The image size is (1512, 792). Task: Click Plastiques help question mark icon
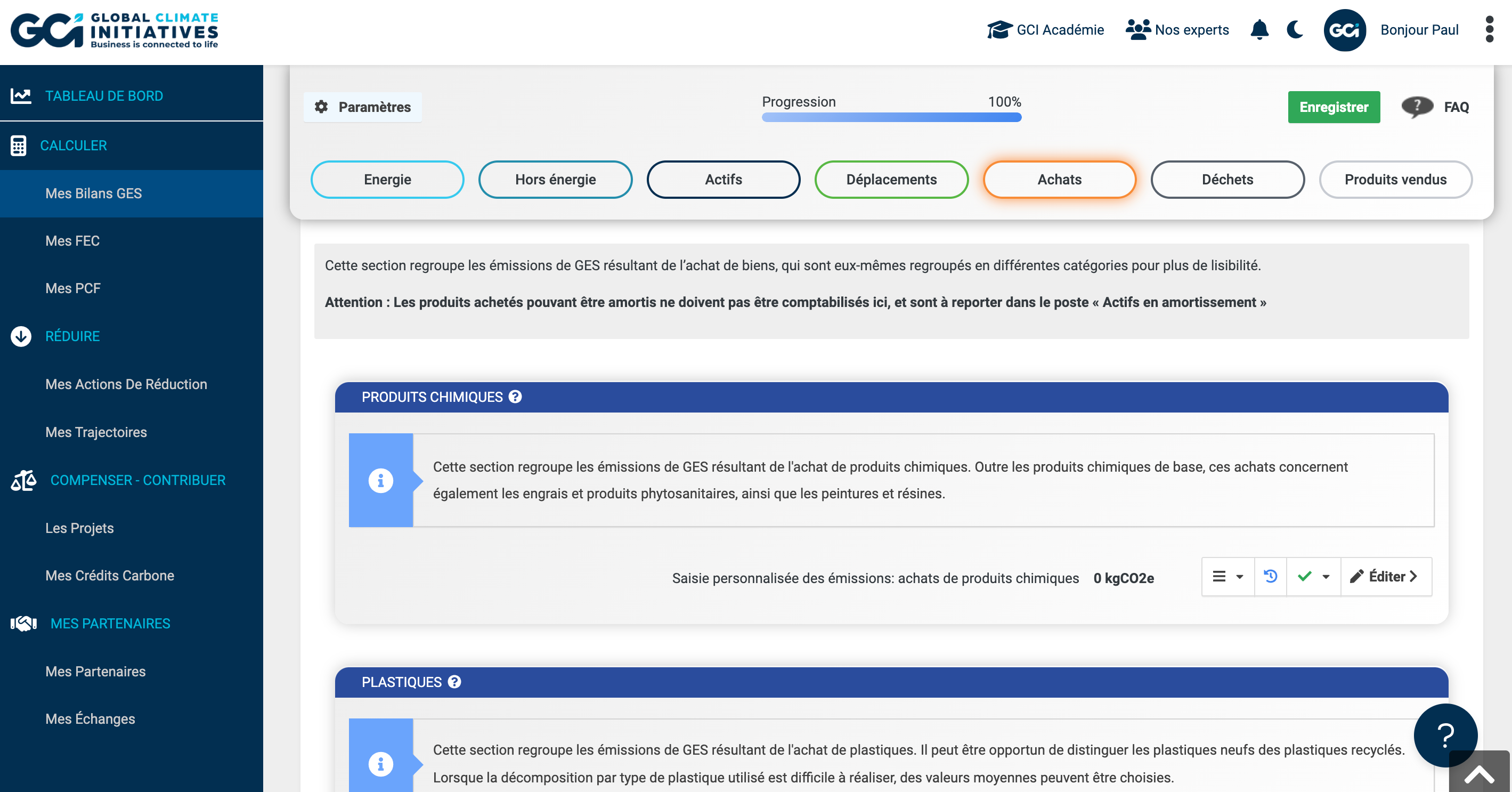pyautogui.click(x=454, y=682)
